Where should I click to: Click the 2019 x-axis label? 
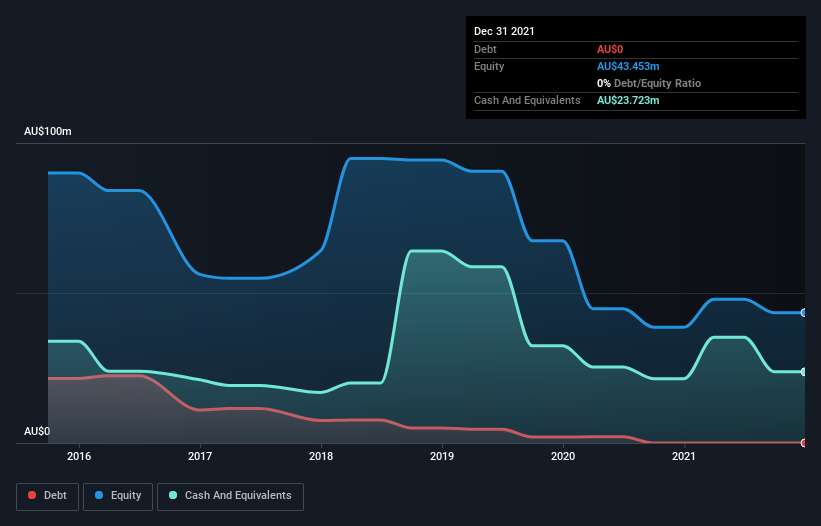[x=442, y=456]
